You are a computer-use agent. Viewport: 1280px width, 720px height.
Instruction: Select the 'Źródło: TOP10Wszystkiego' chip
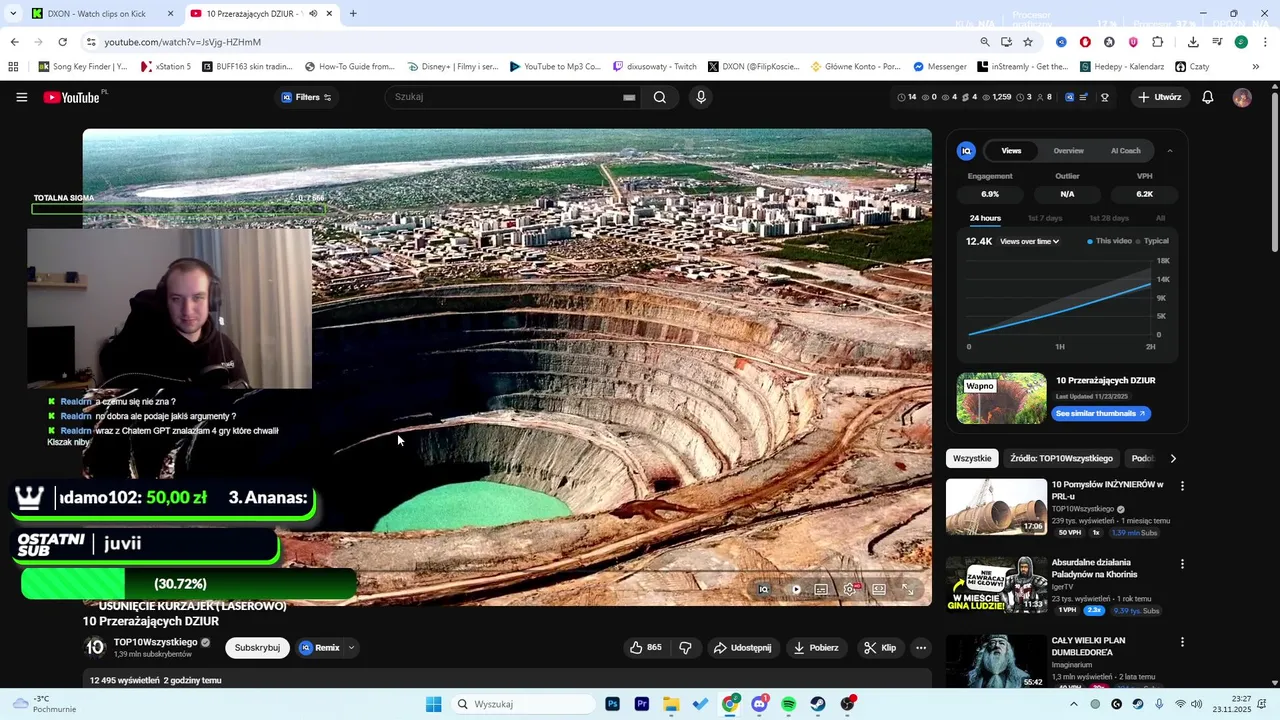pyautogui.click(x=1061, y=458)
